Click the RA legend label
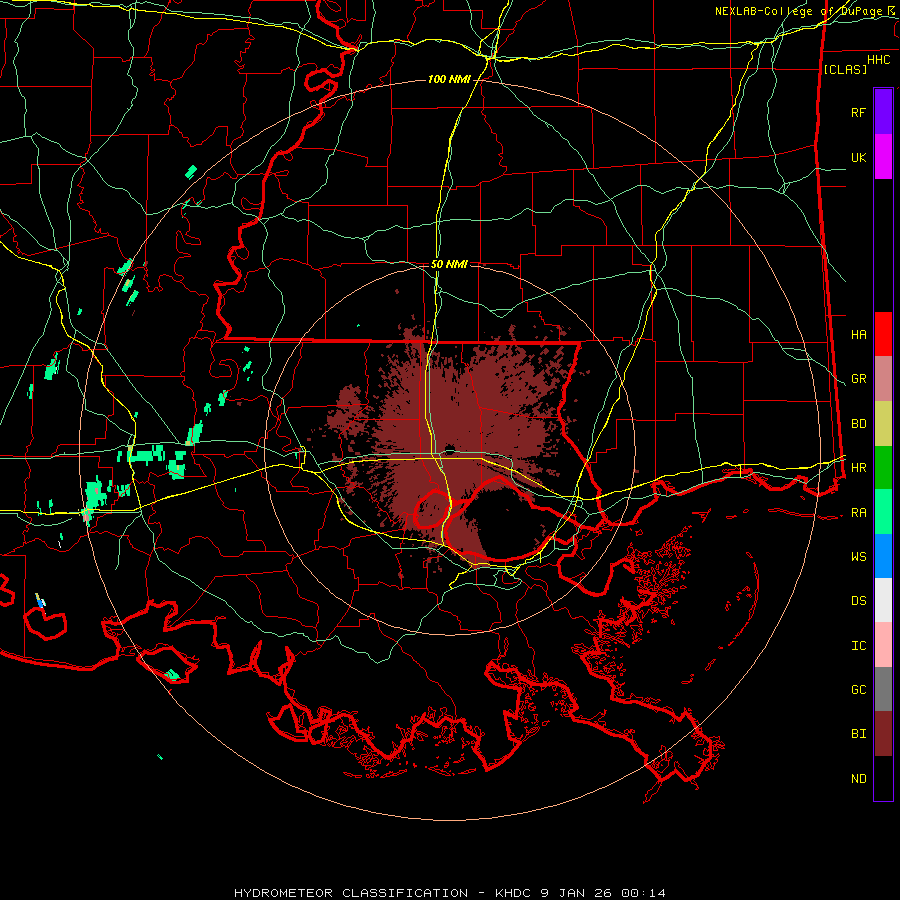 click(858, 513)
